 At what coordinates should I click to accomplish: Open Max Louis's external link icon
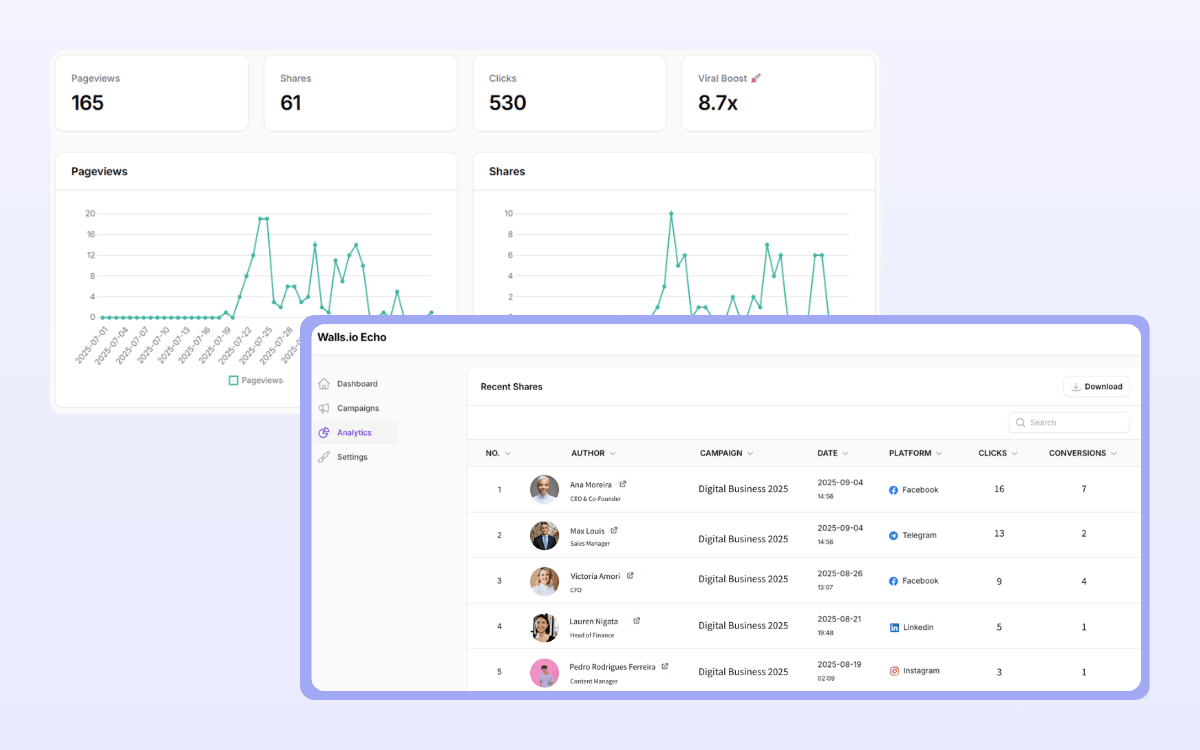[614, 530]
